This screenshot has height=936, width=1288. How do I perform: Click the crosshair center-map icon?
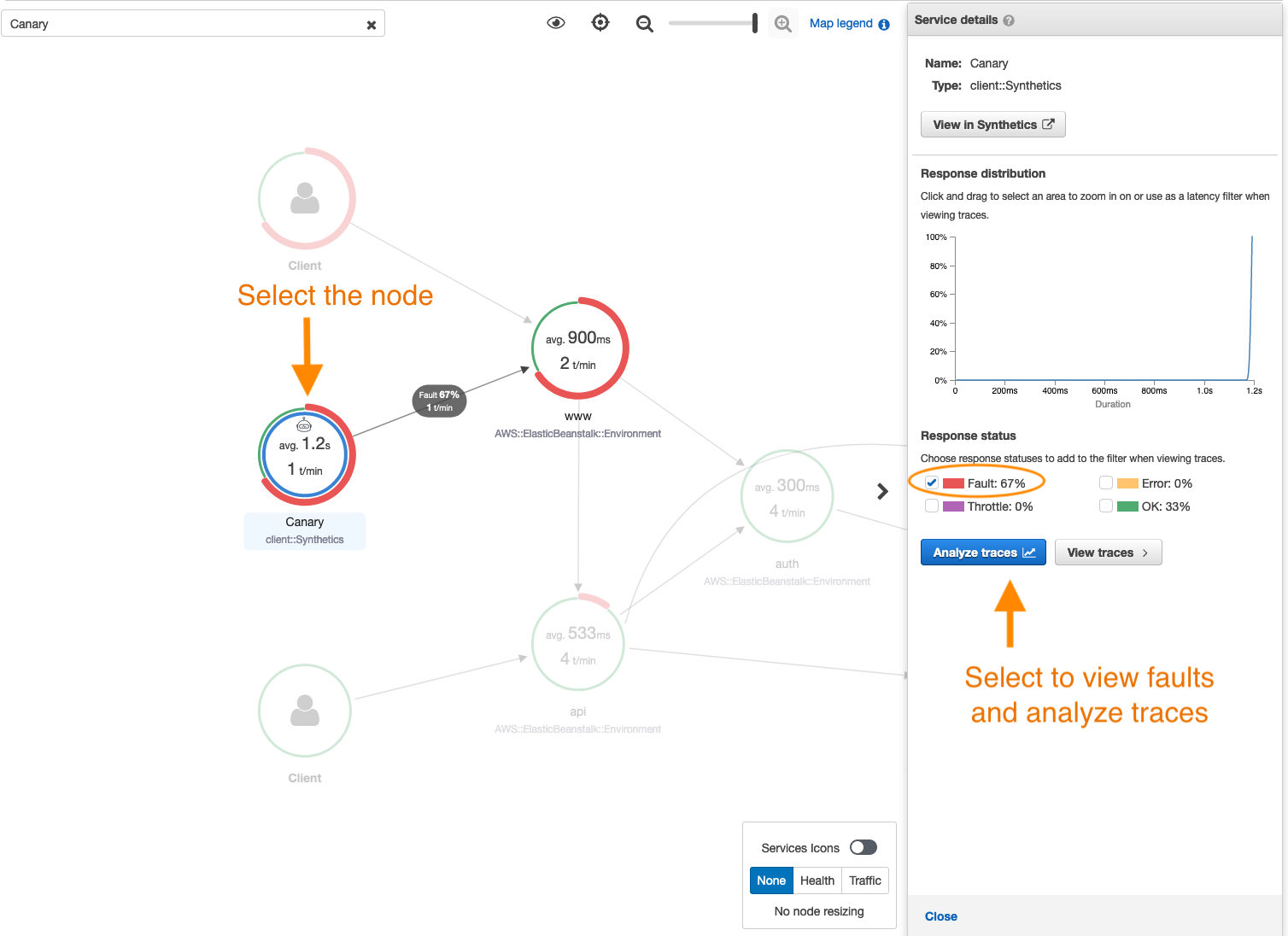click(x=600, y=23)
